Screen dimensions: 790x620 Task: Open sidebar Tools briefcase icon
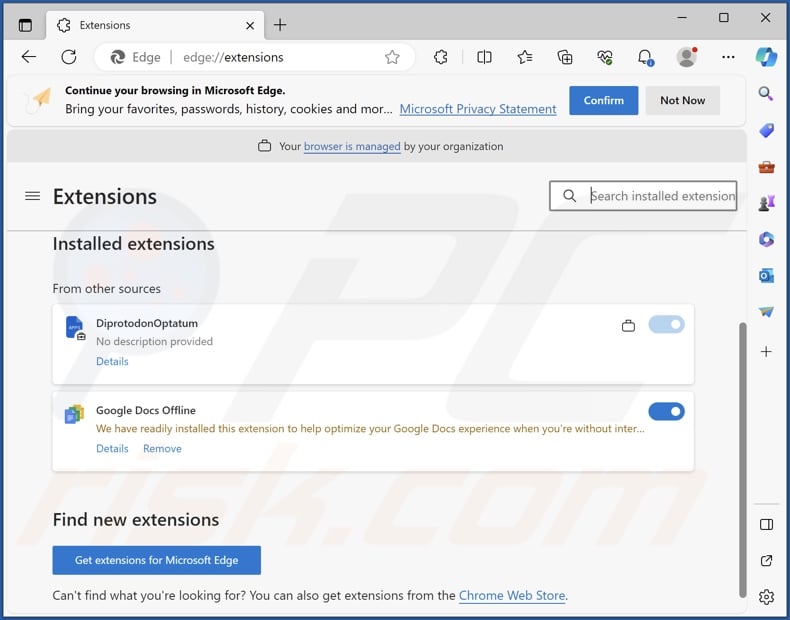[x=766, y=167]
